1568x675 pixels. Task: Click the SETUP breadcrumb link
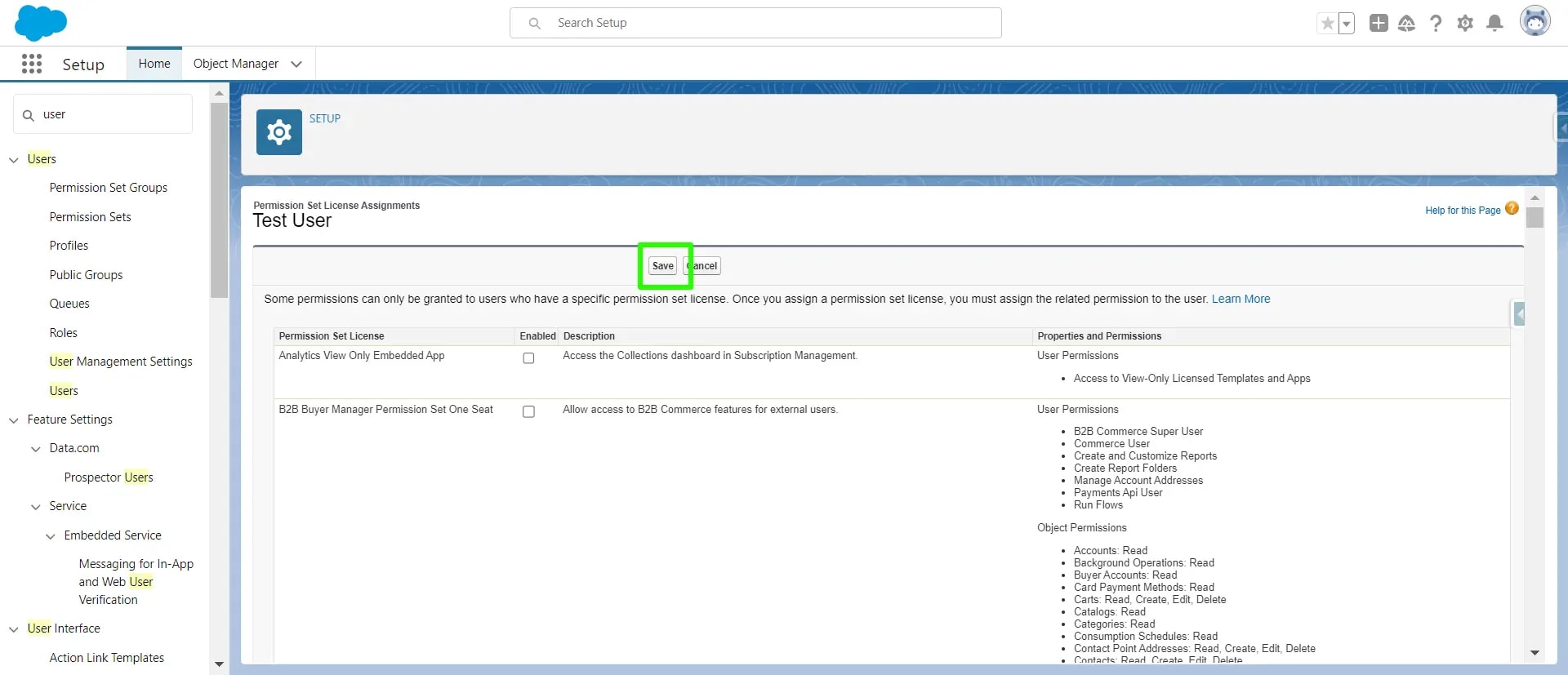pyautogui.click(x=324, y=119)
